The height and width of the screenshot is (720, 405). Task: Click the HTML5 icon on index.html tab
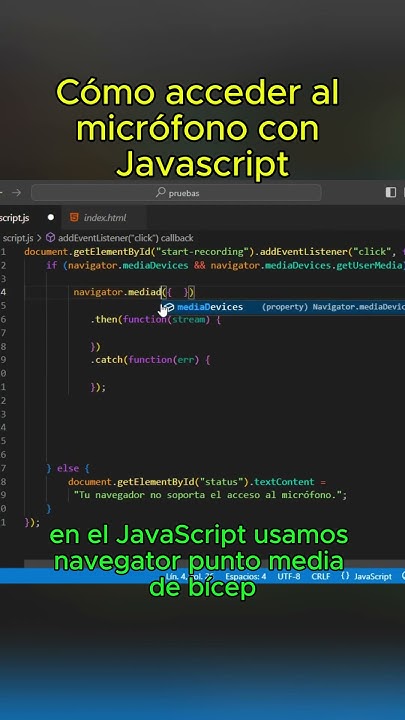pyautogui.click(x=74, y=218)
